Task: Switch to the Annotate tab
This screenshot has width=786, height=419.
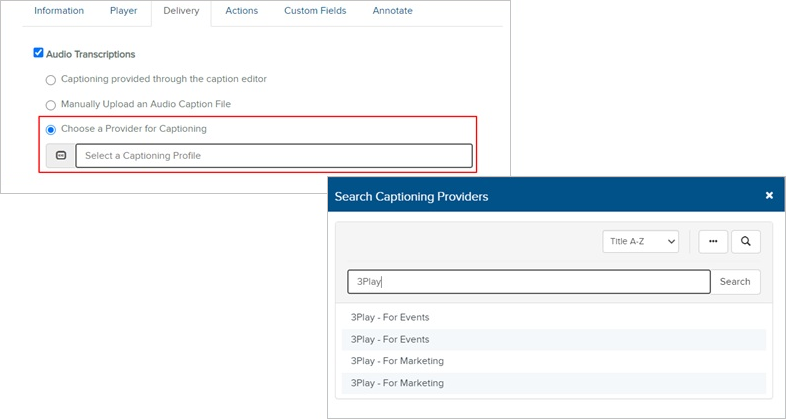Action: (392, 11)
